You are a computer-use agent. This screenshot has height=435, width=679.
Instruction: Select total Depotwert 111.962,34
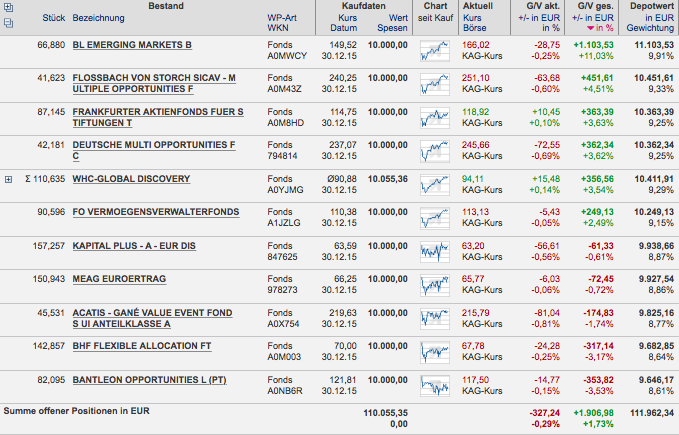click(x=652, y=413)
